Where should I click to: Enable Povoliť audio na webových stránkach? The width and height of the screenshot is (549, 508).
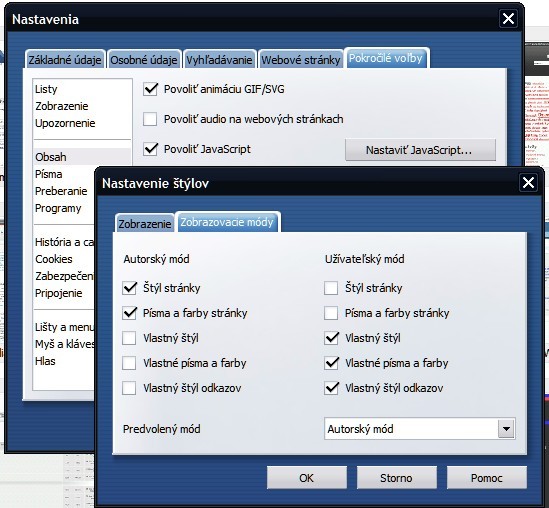pyautogui.click(x=150, y=119)
